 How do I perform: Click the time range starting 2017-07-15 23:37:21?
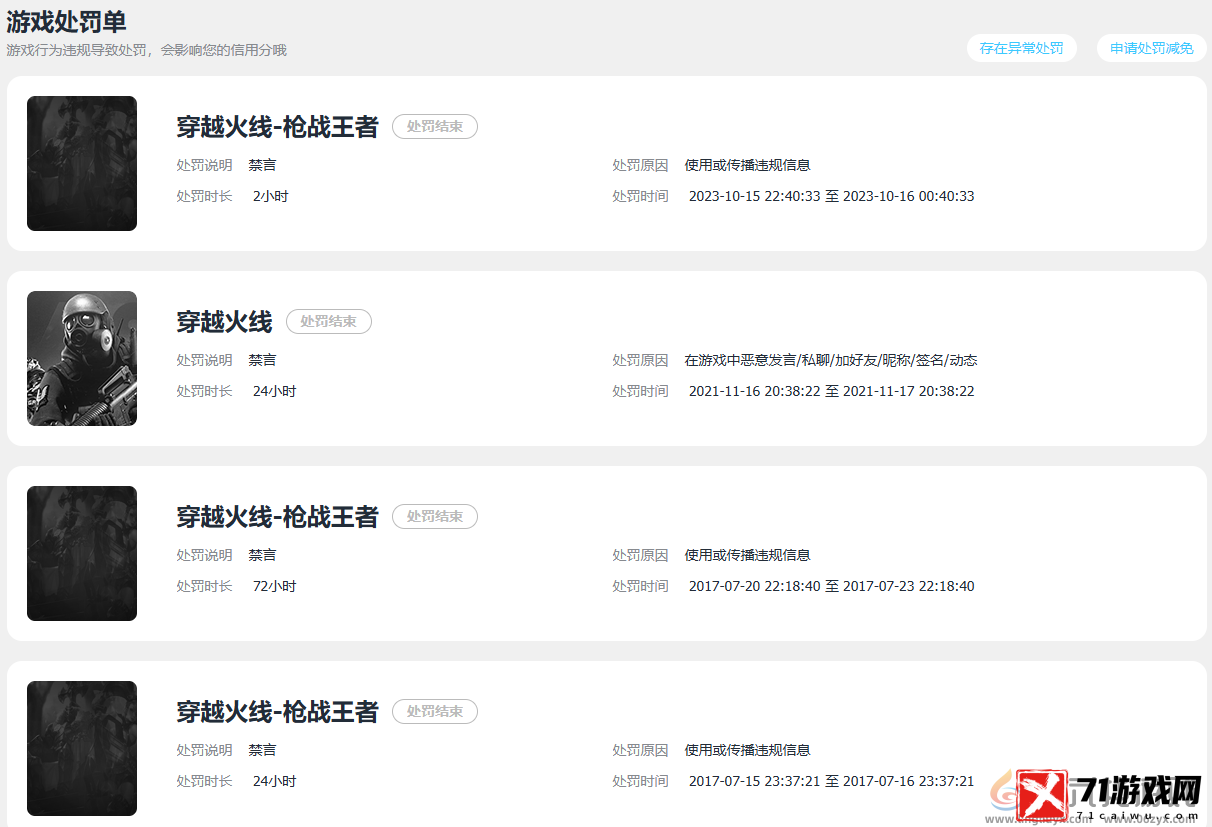point(832,782)
